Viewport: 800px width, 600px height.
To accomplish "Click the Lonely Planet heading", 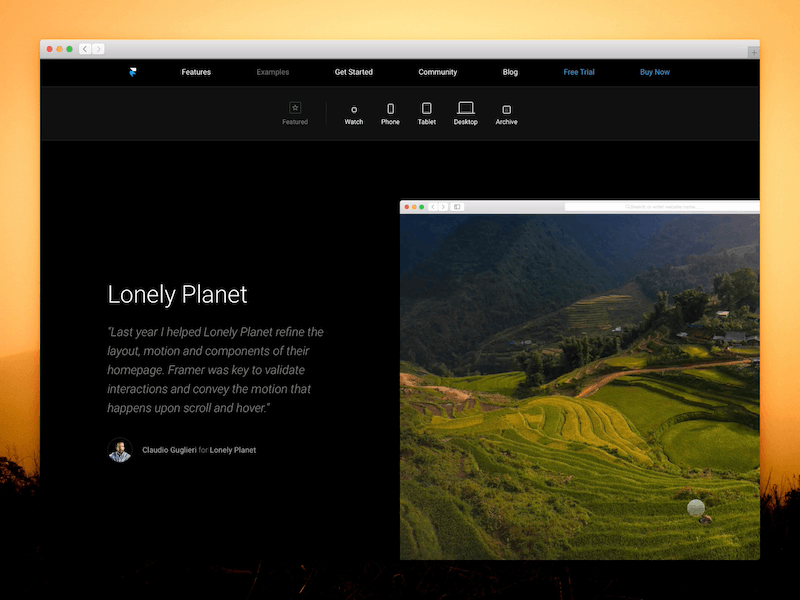I will [177, 294].
